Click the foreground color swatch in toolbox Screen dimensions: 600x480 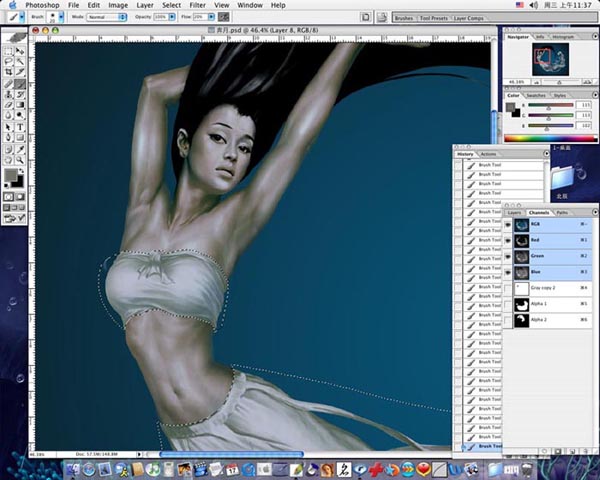click(x=11, y=175)
